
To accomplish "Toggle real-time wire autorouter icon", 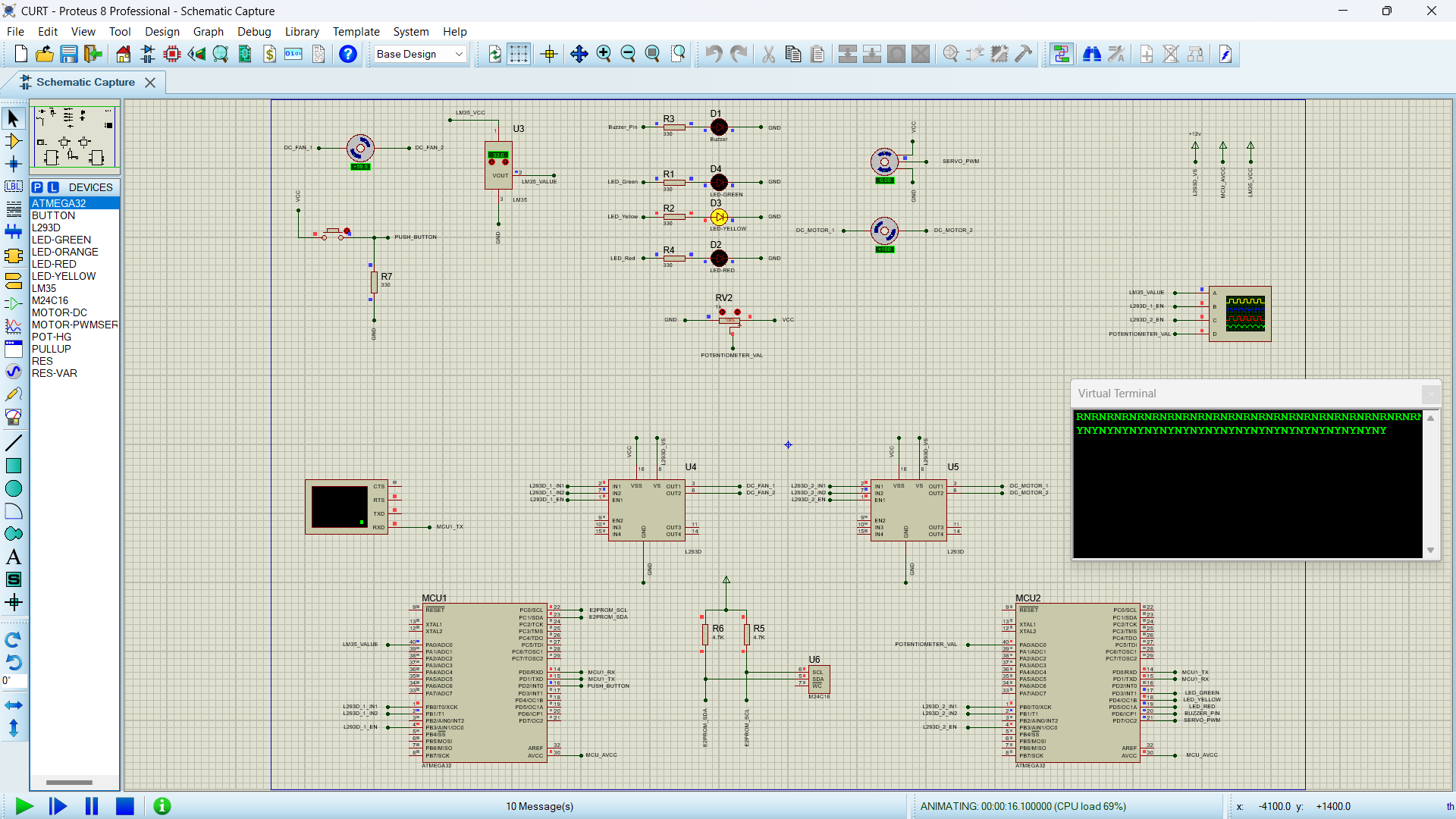I will 1061,54.
